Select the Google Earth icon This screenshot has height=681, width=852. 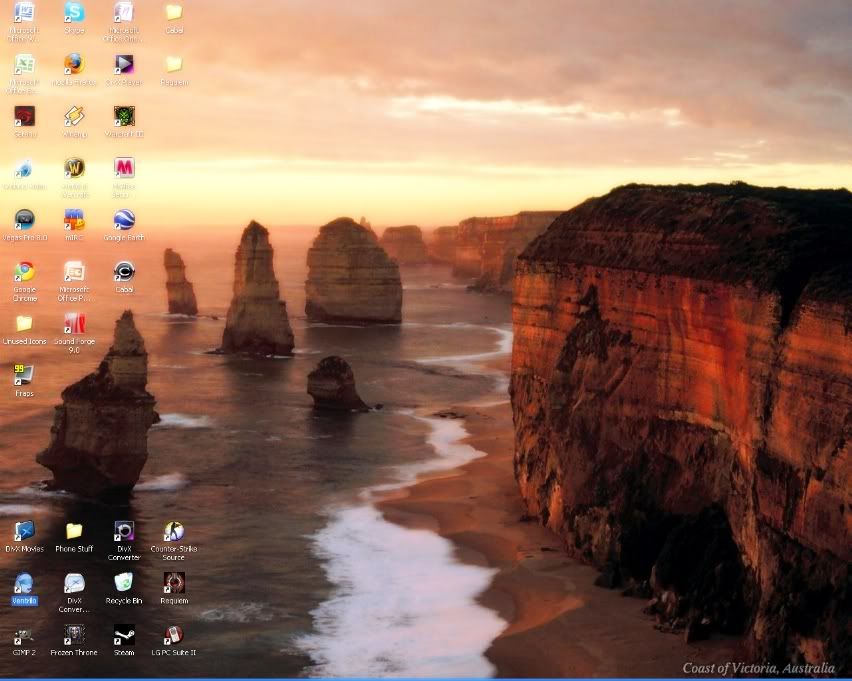(x=124, y=220)
